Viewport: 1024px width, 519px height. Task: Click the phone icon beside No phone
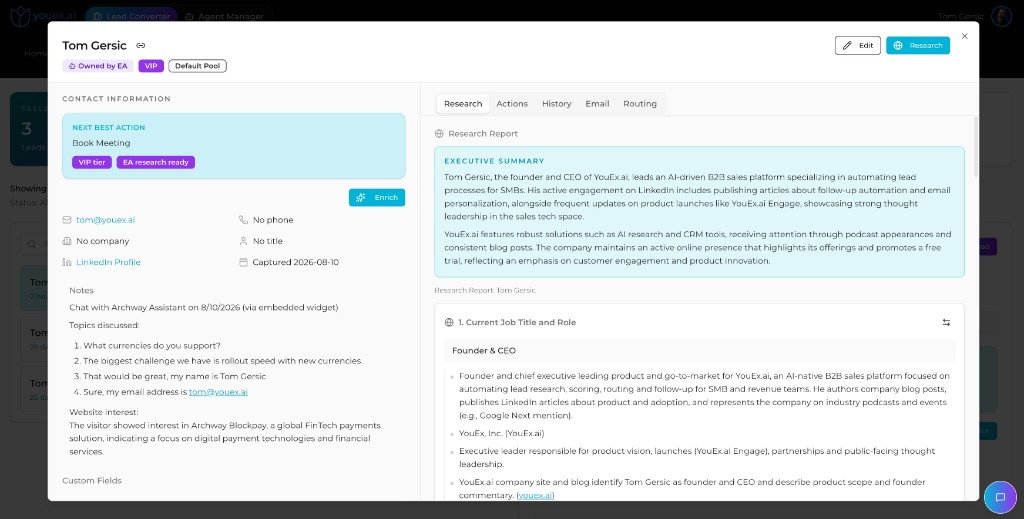coord(244,220)
